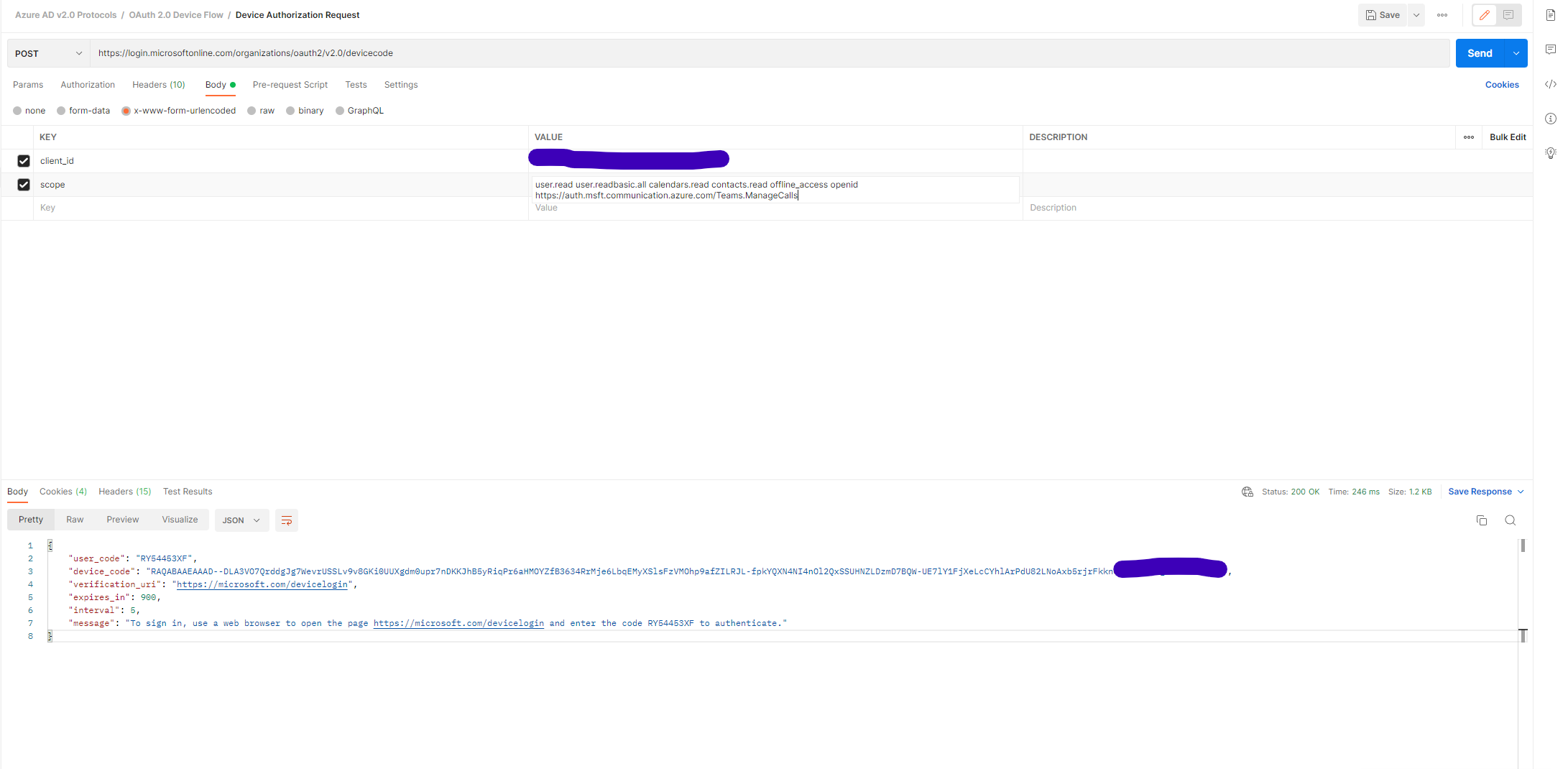Select the raw body type

pos(261,111)
